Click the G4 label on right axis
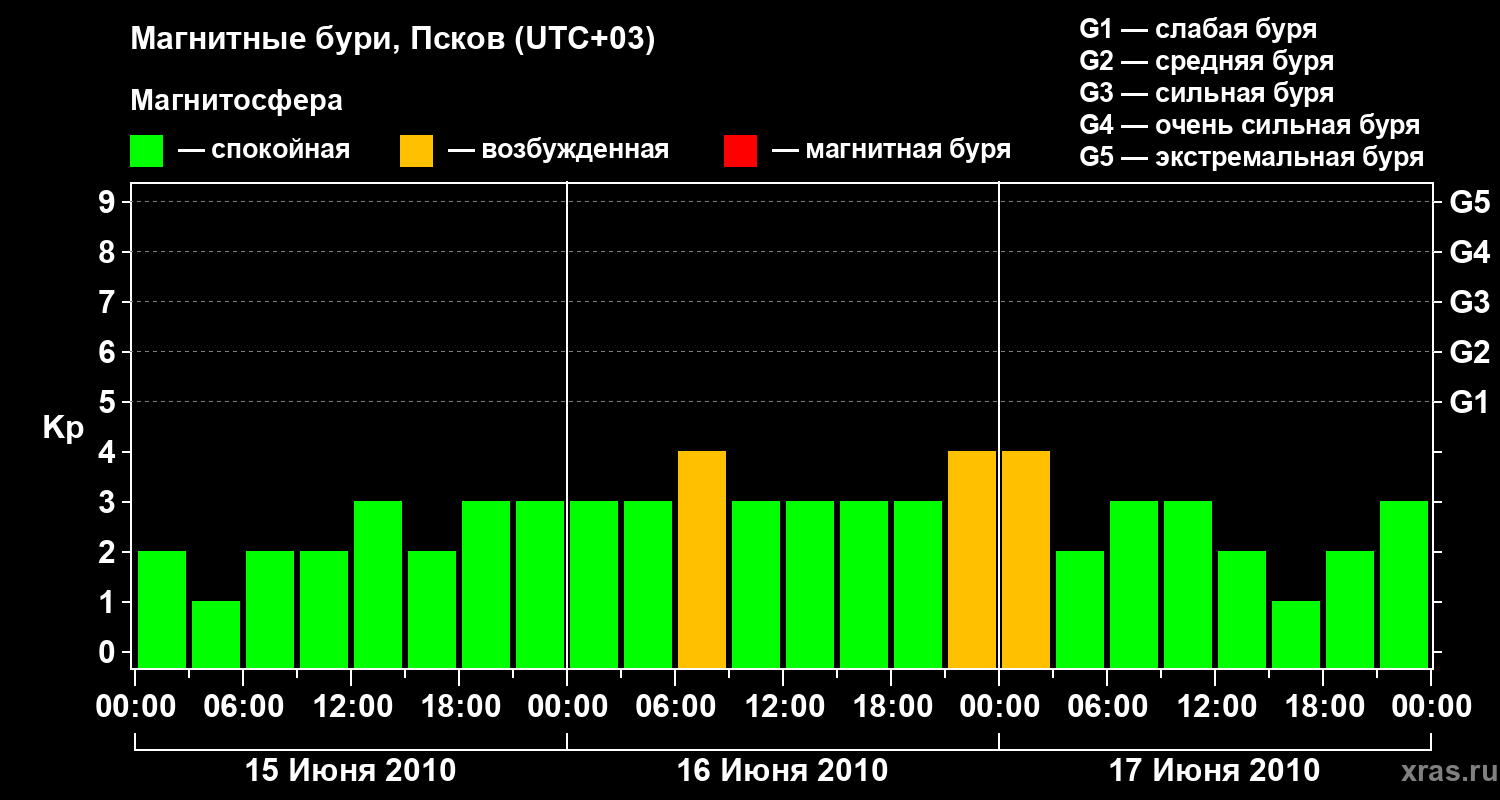 point(1469,252)
